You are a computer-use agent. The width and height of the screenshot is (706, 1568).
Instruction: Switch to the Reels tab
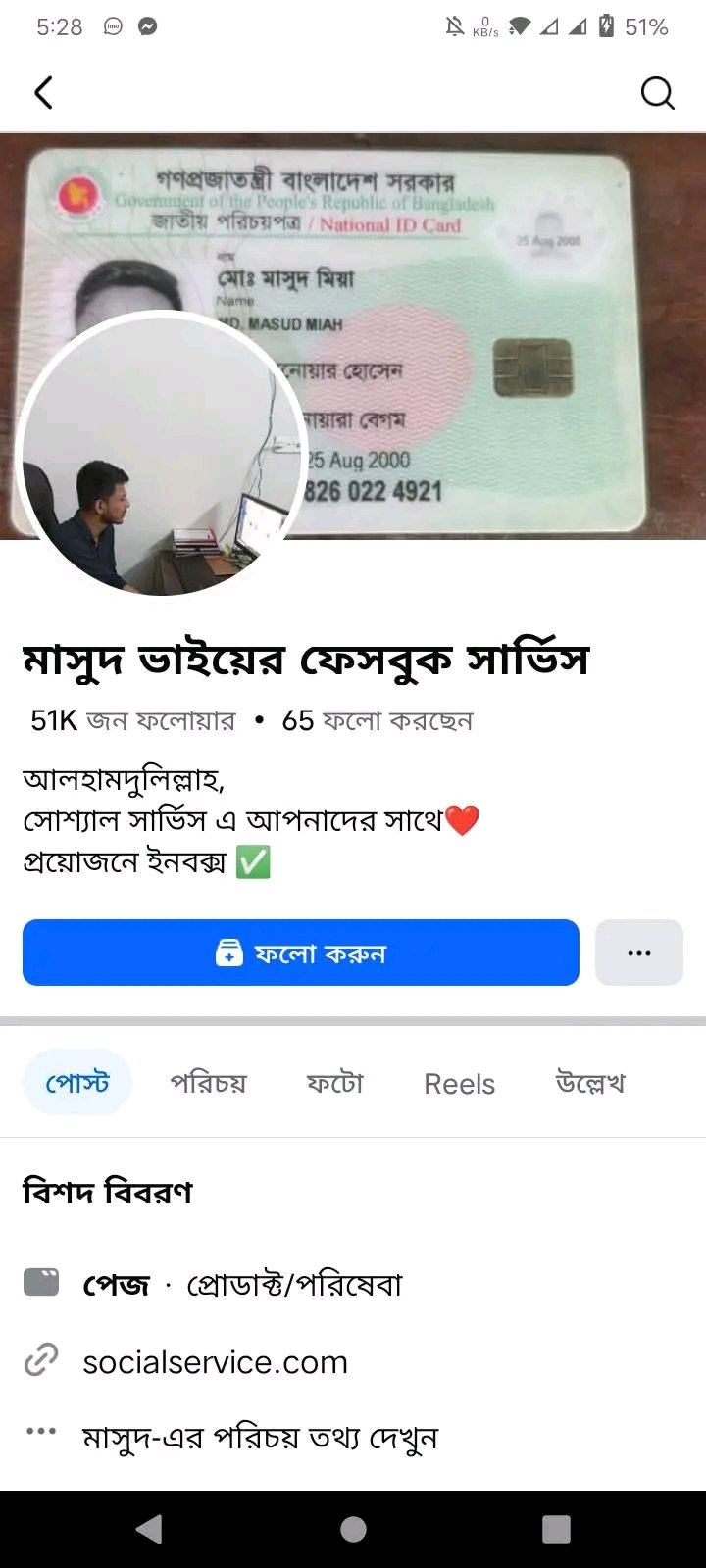tap(459, 1084)
